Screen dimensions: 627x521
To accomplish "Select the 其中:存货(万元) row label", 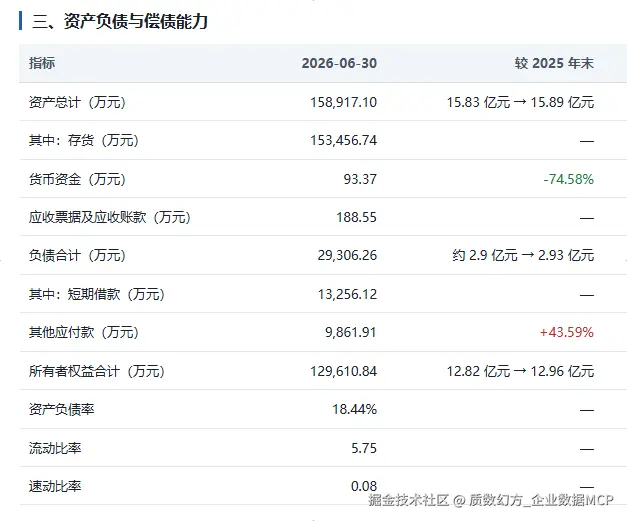I will tap(84, 140).
